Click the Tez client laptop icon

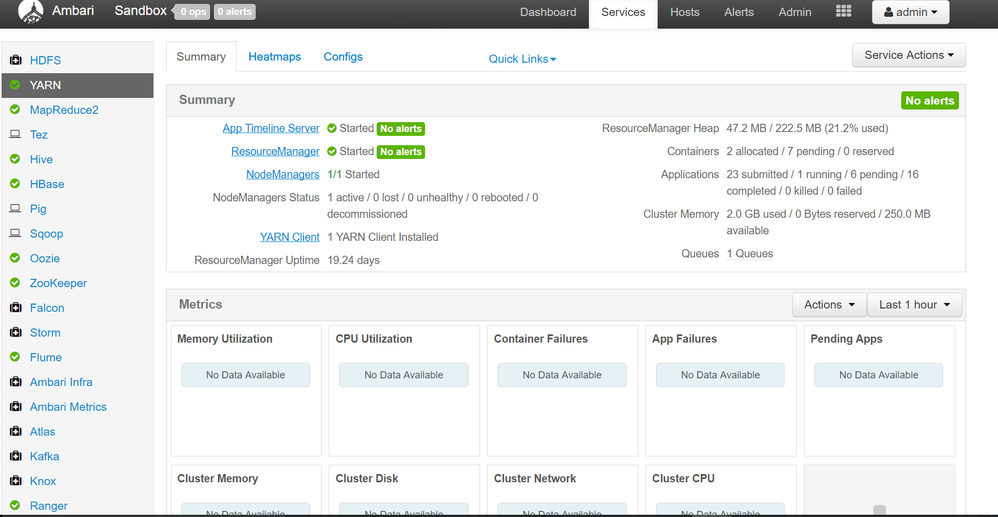(15, 135)
